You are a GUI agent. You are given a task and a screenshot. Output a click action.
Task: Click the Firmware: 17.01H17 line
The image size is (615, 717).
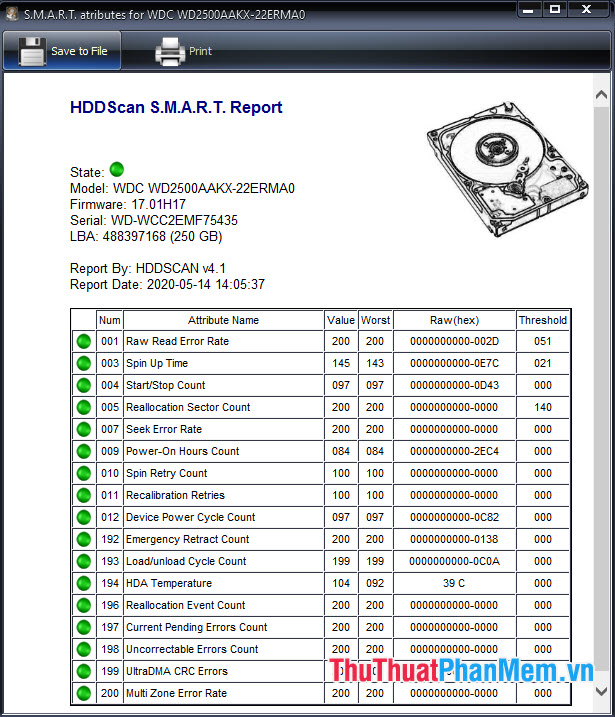tap(128, 204)
